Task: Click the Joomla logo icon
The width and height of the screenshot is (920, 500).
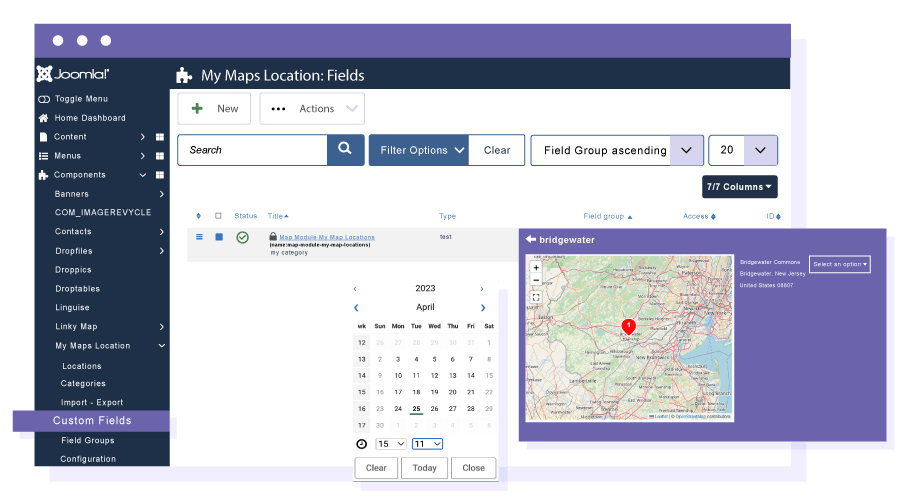Action: tap(45, 74)
